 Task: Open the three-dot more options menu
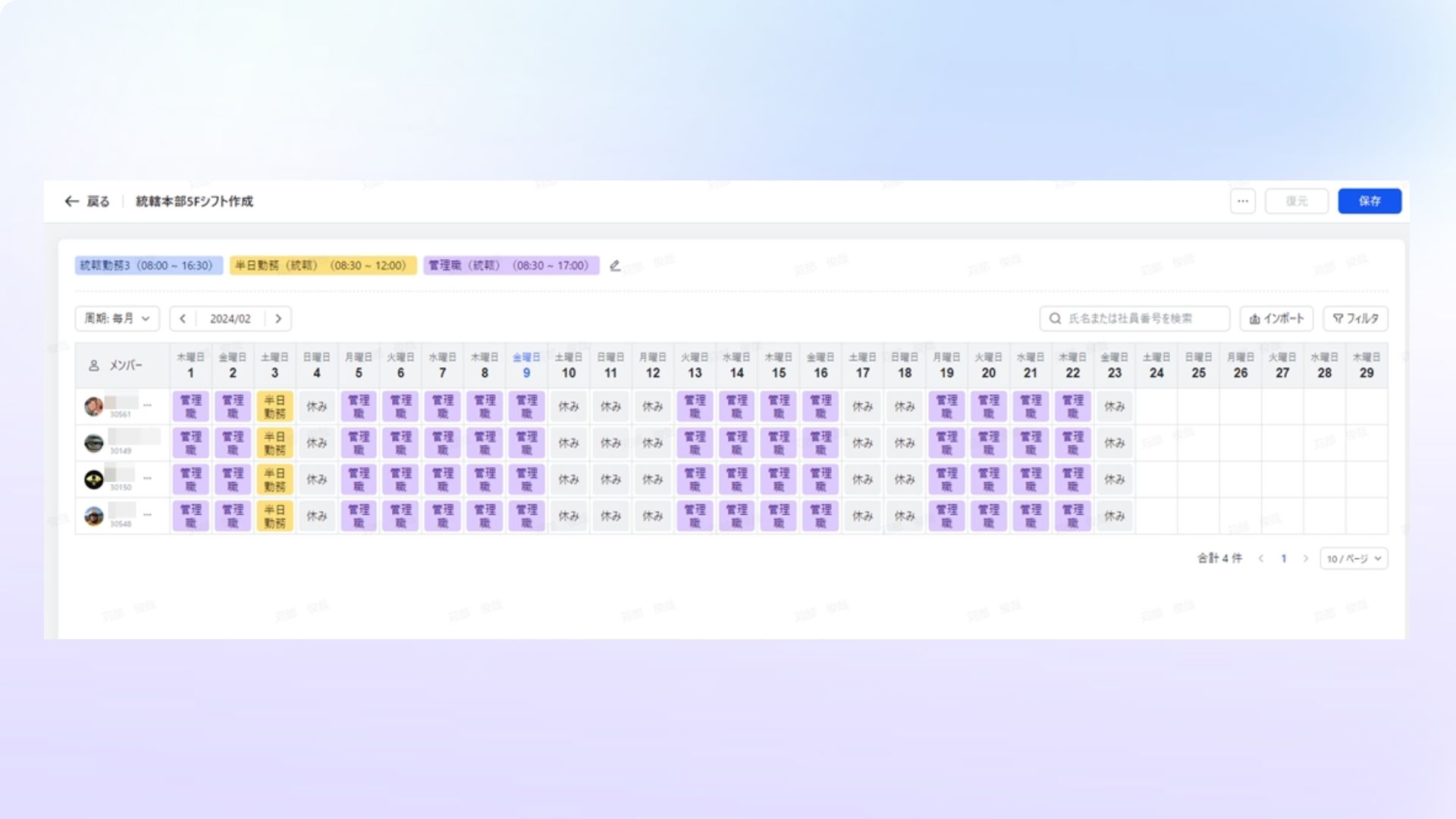[1242, 201]
